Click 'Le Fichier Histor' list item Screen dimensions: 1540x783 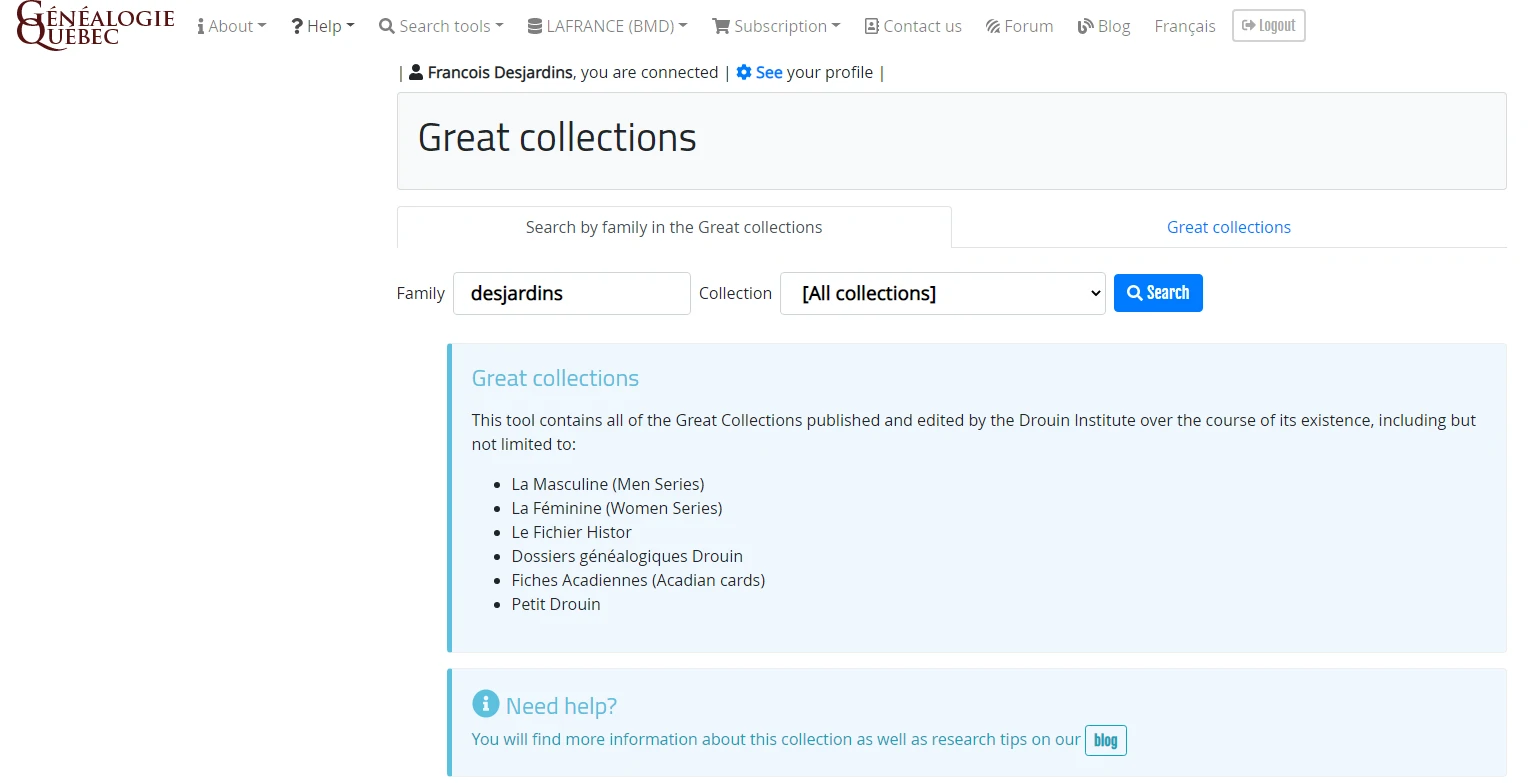[x=572, y=532]
